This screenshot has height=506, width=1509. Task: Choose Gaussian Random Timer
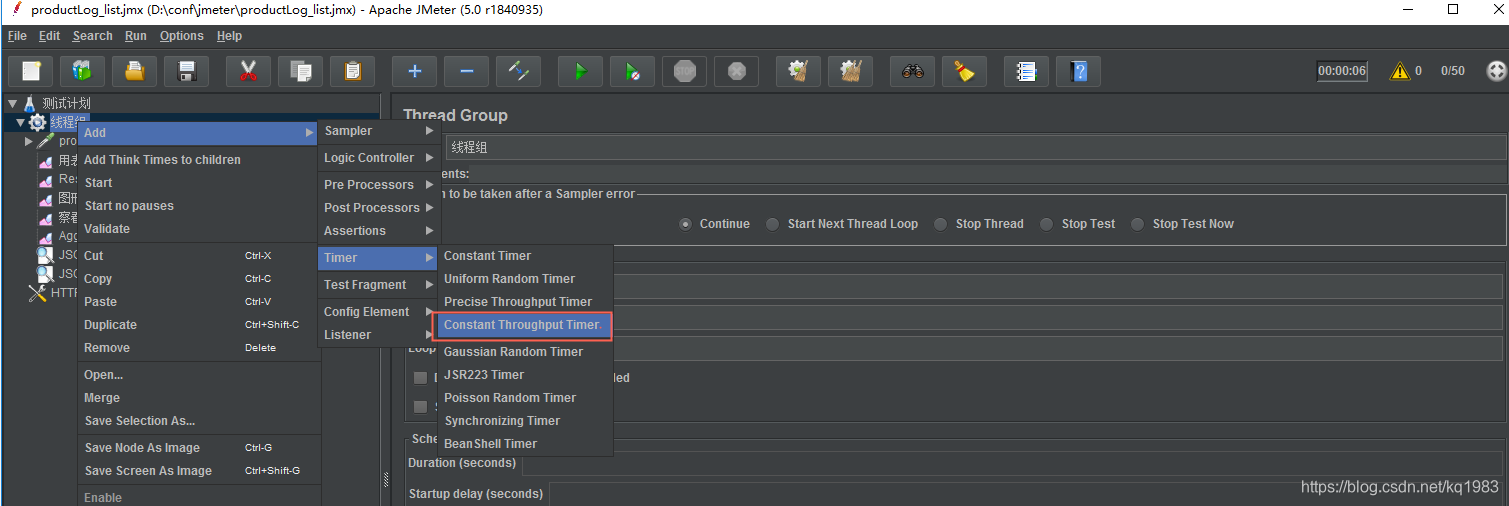[x=525, y=352]
